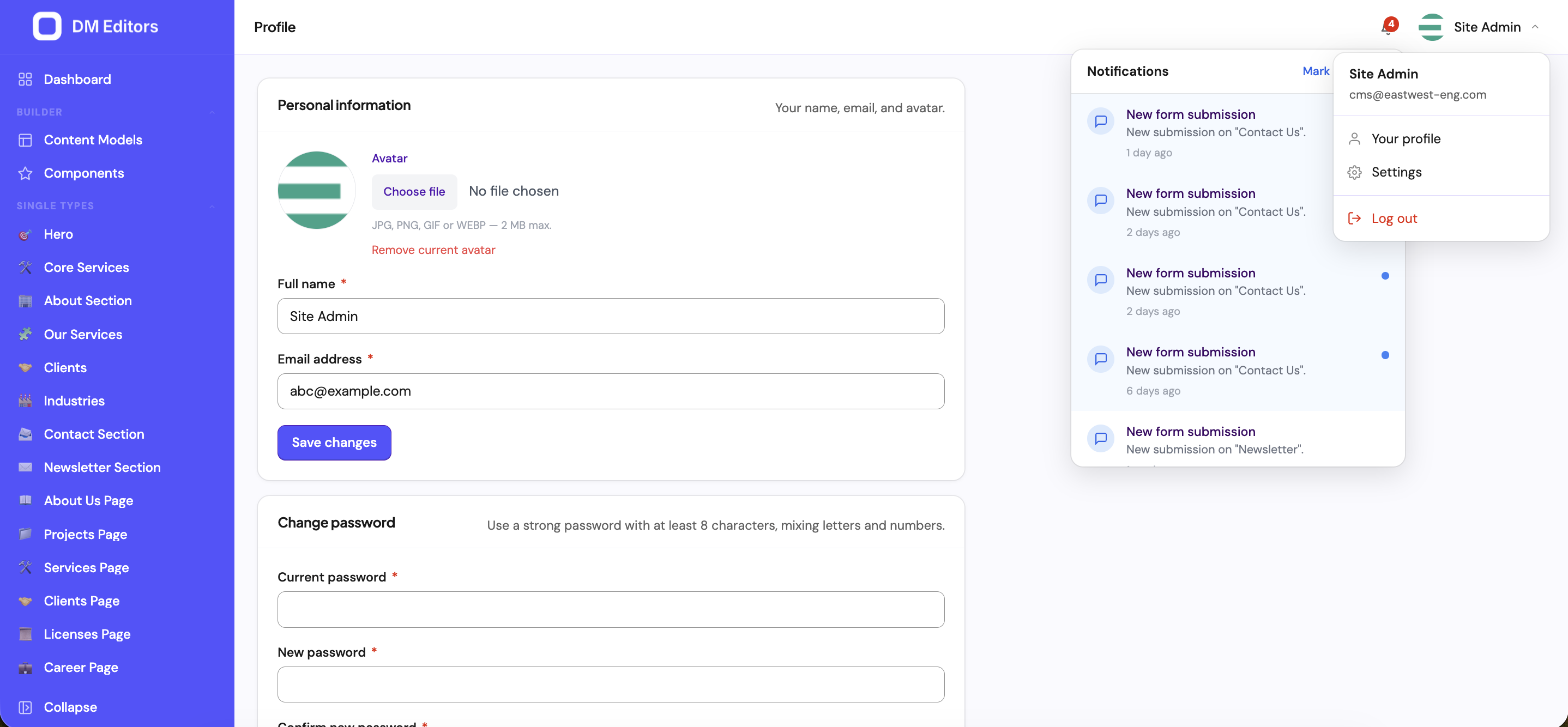Viewport: 1568px width, 727px height.
Task: Click the Industries factory icon
Action: (x=25, y=401)
